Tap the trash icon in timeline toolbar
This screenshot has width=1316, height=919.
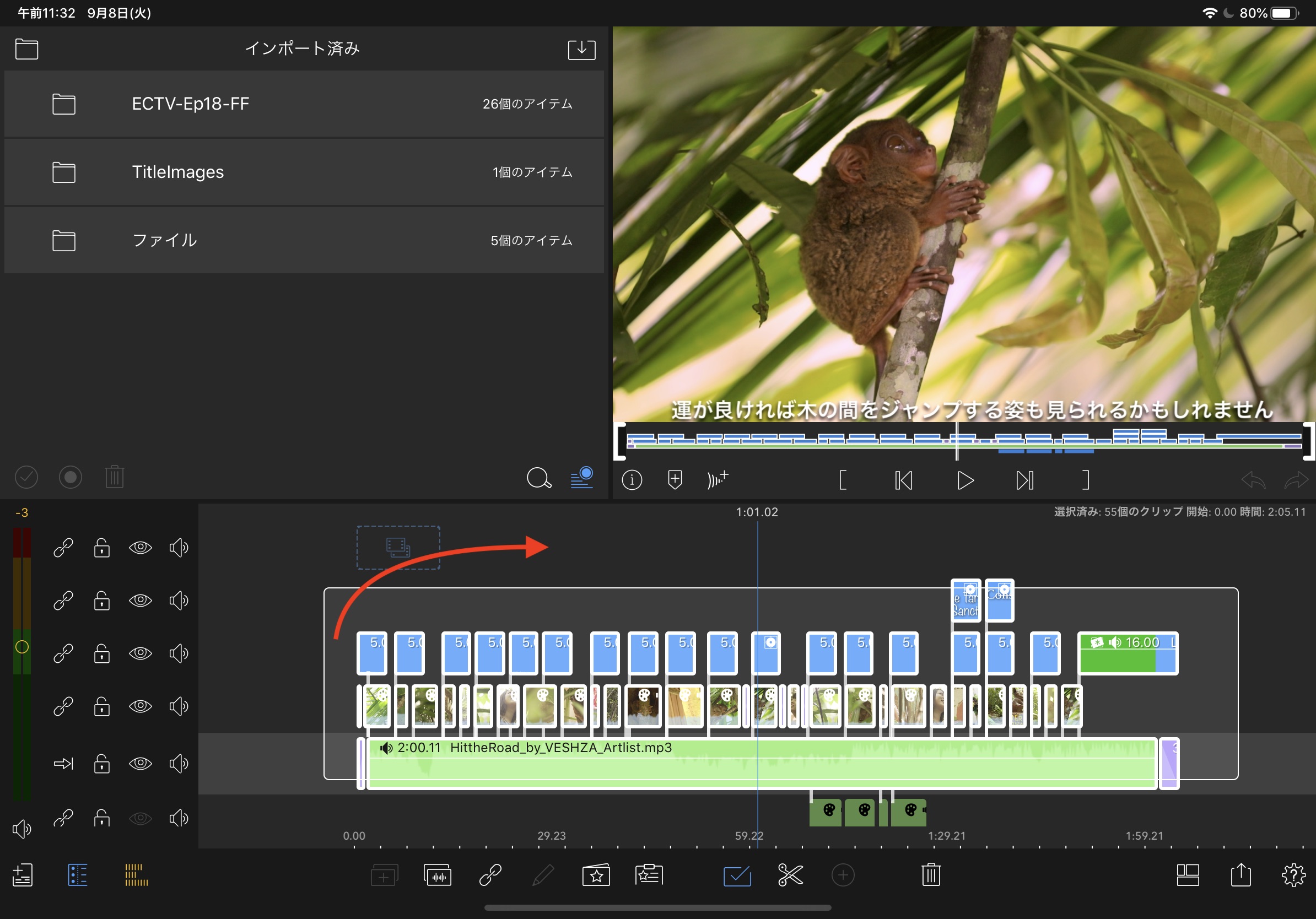(x=931, y=875)
